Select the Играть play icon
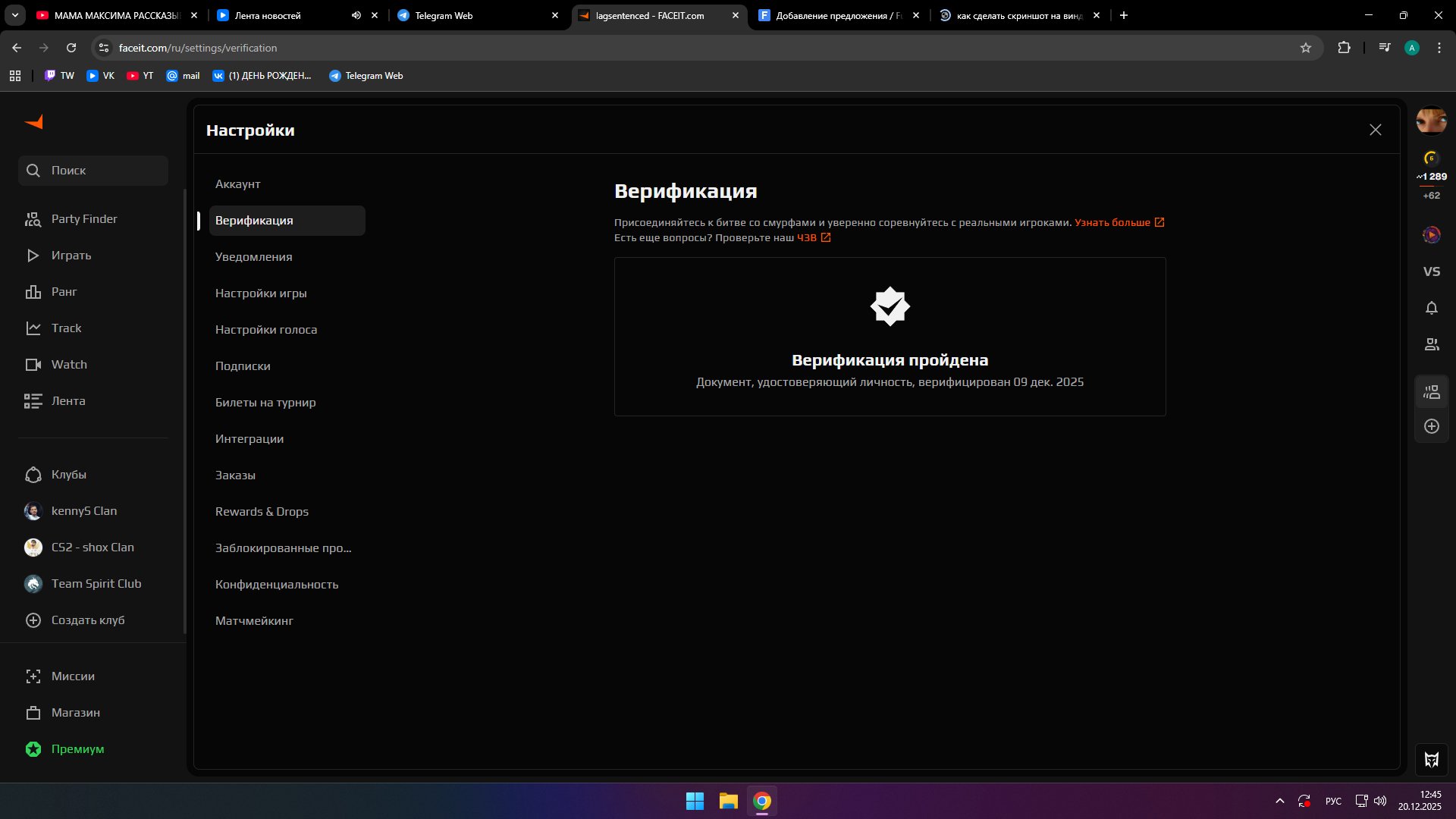The image size is (1456, 819). [33, 256]
